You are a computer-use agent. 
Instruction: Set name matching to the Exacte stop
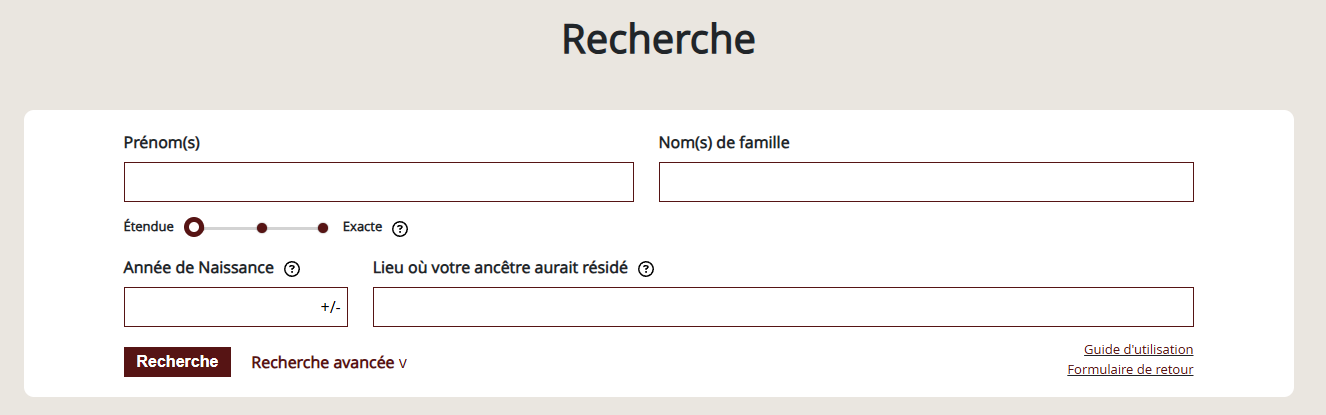tap(323, 228)
